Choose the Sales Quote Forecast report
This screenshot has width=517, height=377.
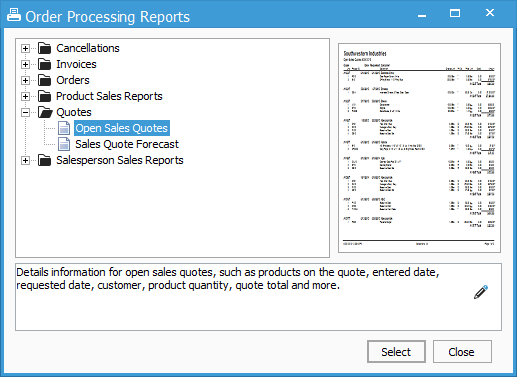click(127, 144)
